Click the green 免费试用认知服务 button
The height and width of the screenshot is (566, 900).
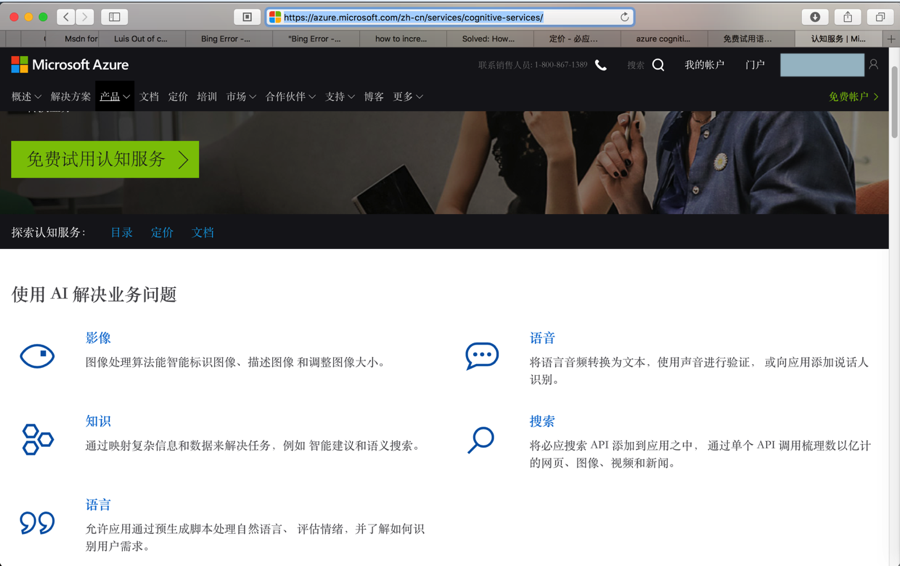(105, 159)
